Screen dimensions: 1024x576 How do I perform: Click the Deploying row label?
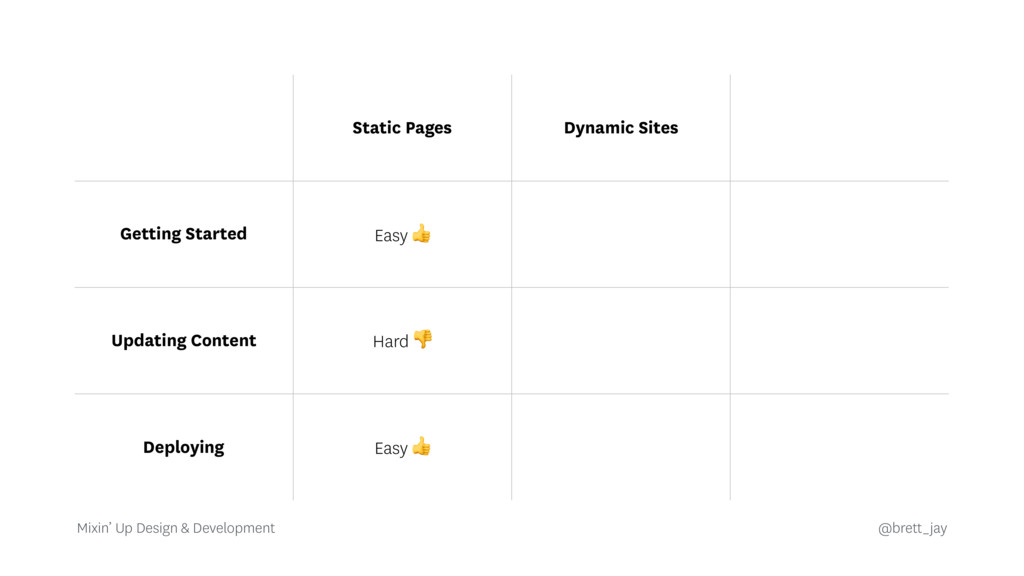(183, 447)
